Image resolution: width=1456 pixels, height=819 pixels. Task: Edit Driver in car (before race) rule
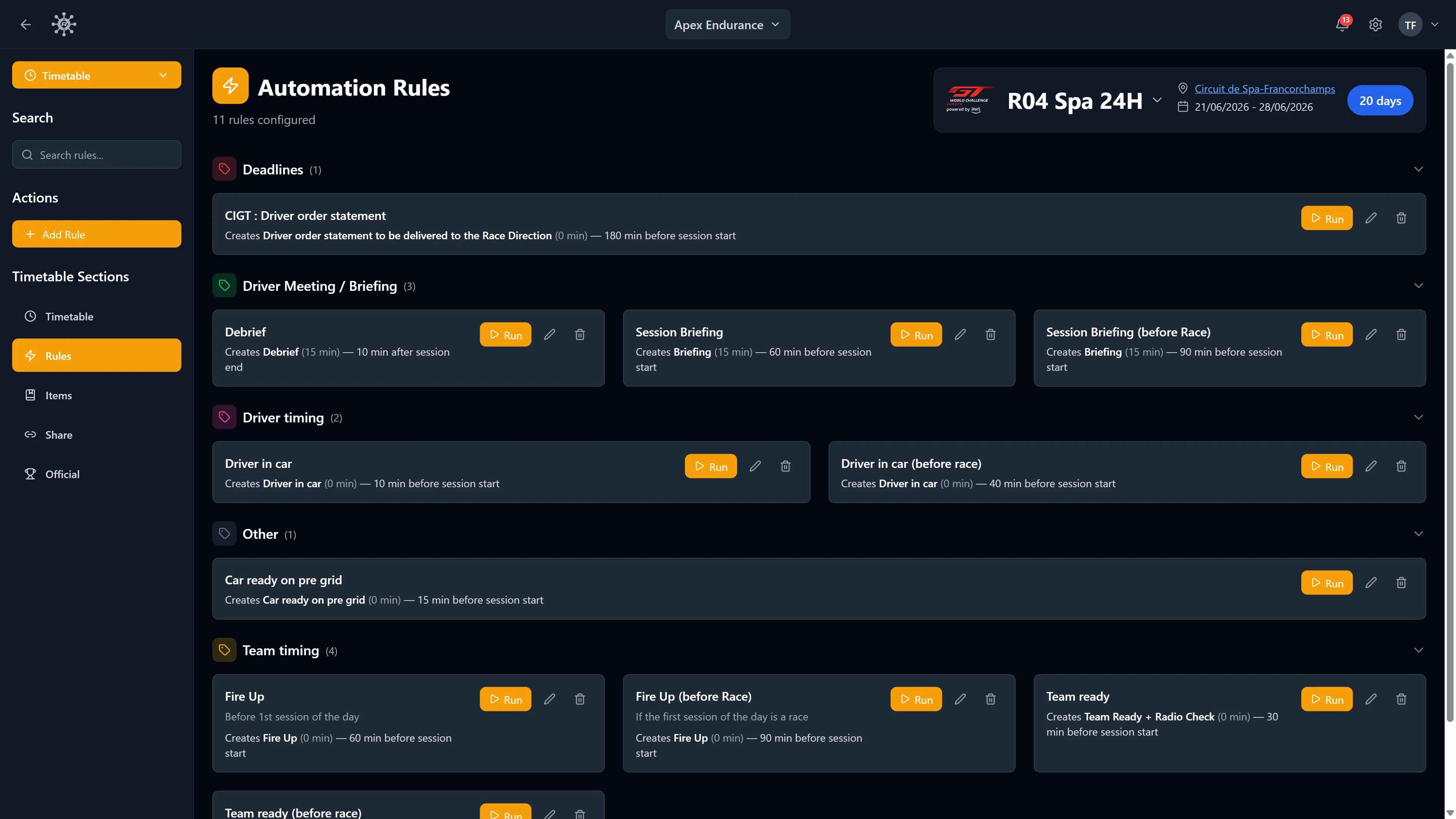(1371, 466)
